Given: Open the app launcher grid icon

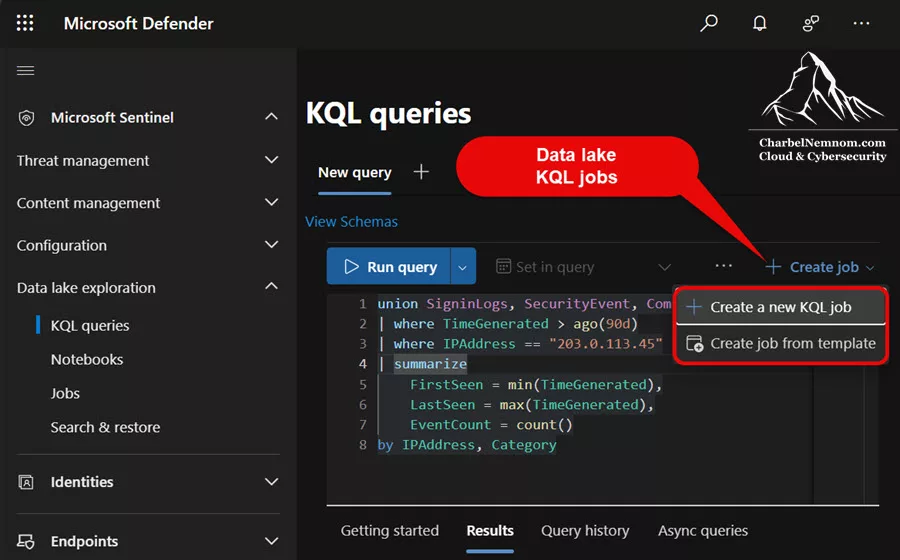Looking at the screenshot, I should 25,23.
